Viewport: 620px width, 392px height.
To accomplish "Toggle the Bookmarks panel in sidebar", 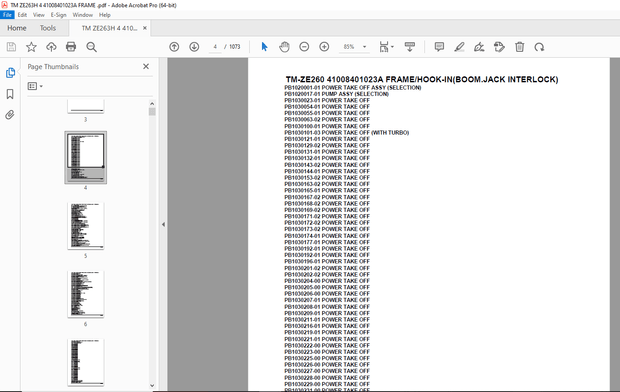I will (x=10, y=94).
